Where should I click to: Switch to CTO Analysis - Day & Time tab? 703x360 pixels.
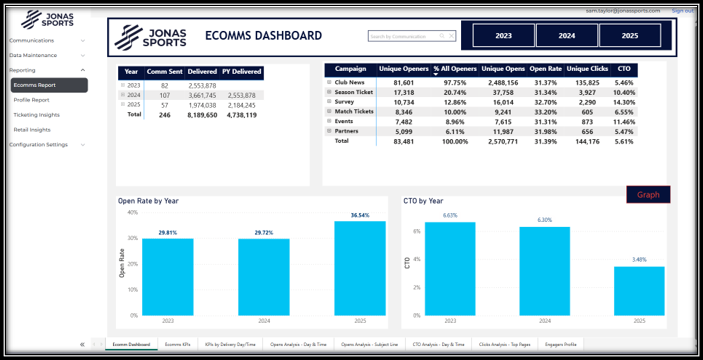pyautogui.click(x=438, y=344)
